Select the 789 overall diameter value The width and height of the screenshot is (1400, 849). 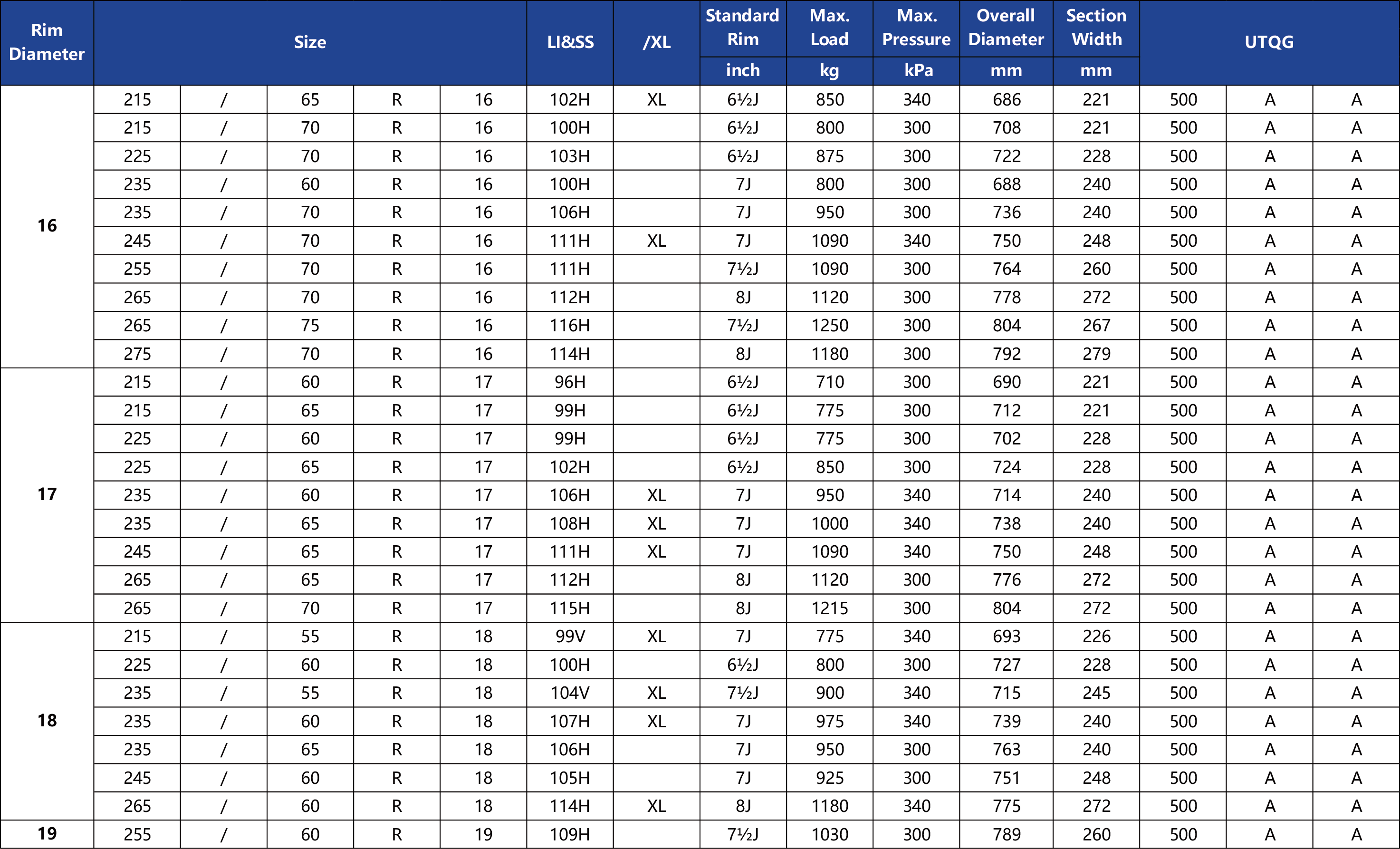pyautogui.click(x=1006, y=834)
